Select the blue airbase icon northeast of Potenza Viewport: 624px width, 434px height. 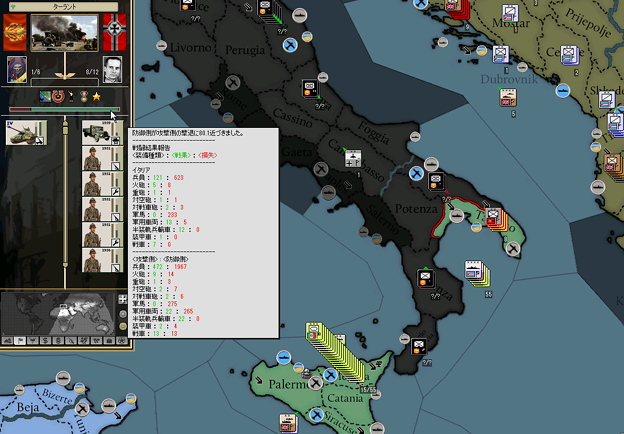pos(416,173)
